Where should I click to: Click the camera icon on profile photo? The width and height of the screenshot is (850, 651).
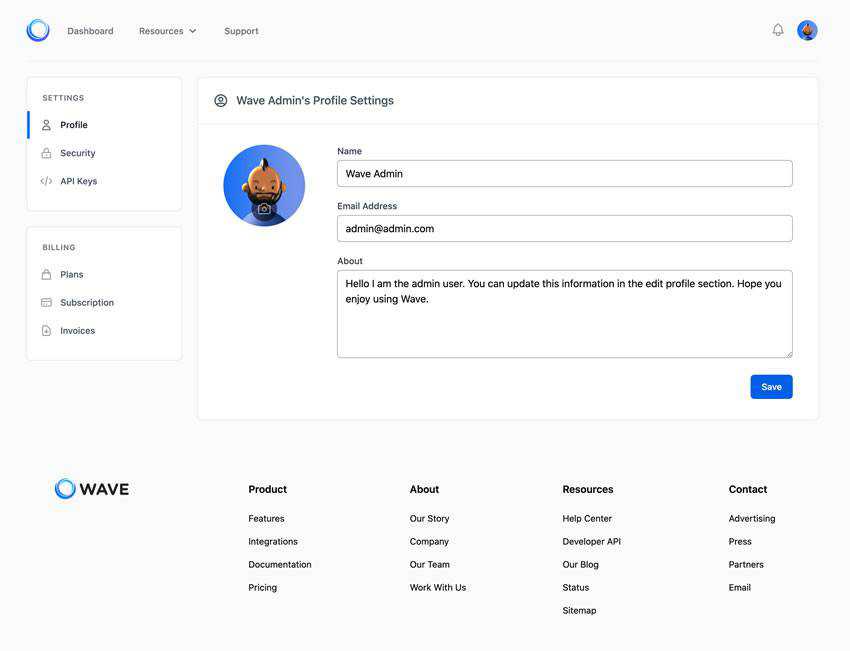click(x=264, y=209)
